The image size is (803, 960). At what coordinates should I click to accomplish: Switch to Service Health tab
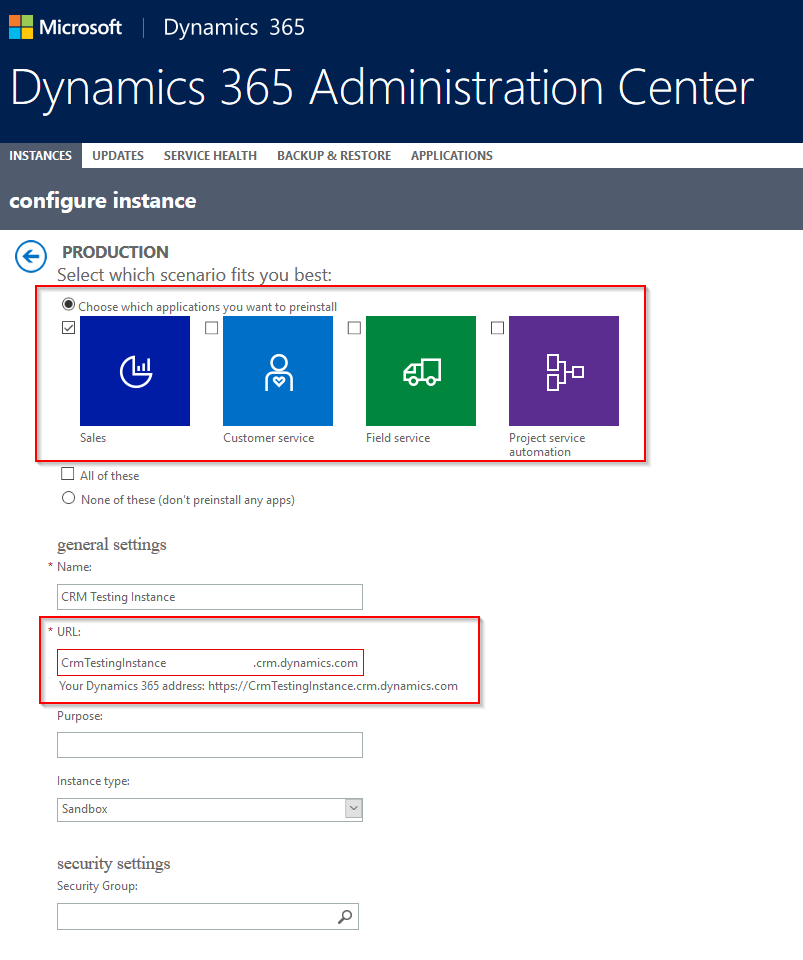[210, 156]
